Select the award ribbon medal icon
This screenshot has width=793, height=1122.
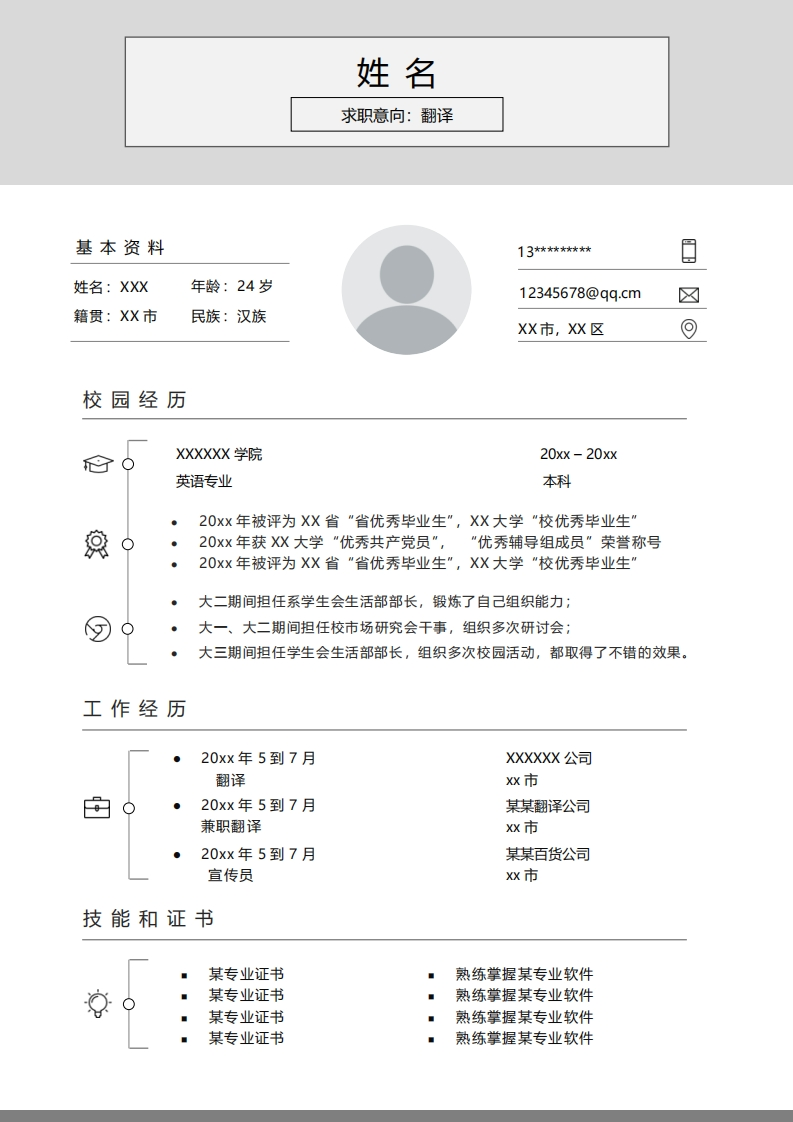pyautogui.click(x=96, y=544)
